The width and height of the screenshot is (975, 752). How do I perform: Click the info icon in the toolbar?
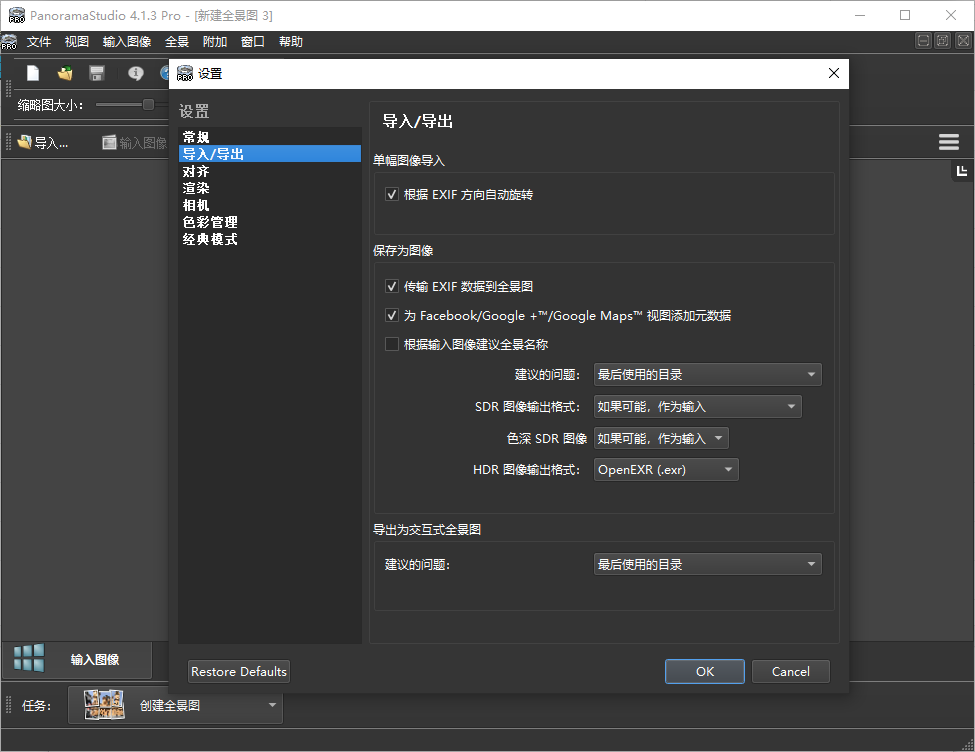(x=135, y=73)
